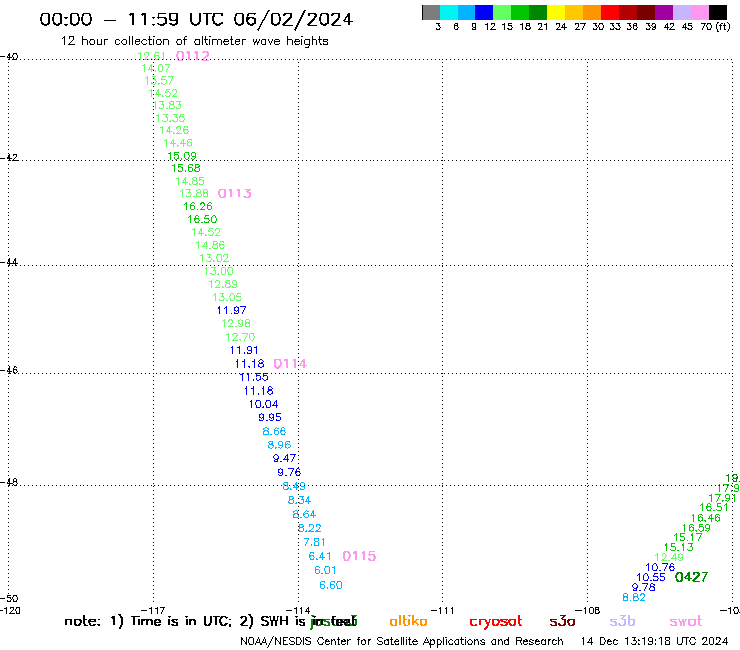Click the purple swatch in the color scale

[664, 12]
